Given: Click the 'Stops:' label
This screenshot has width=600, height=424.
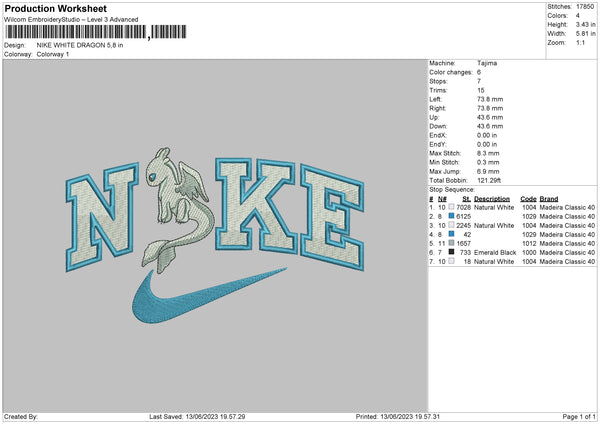Looking at the screenshot, I should coord(438,81).
